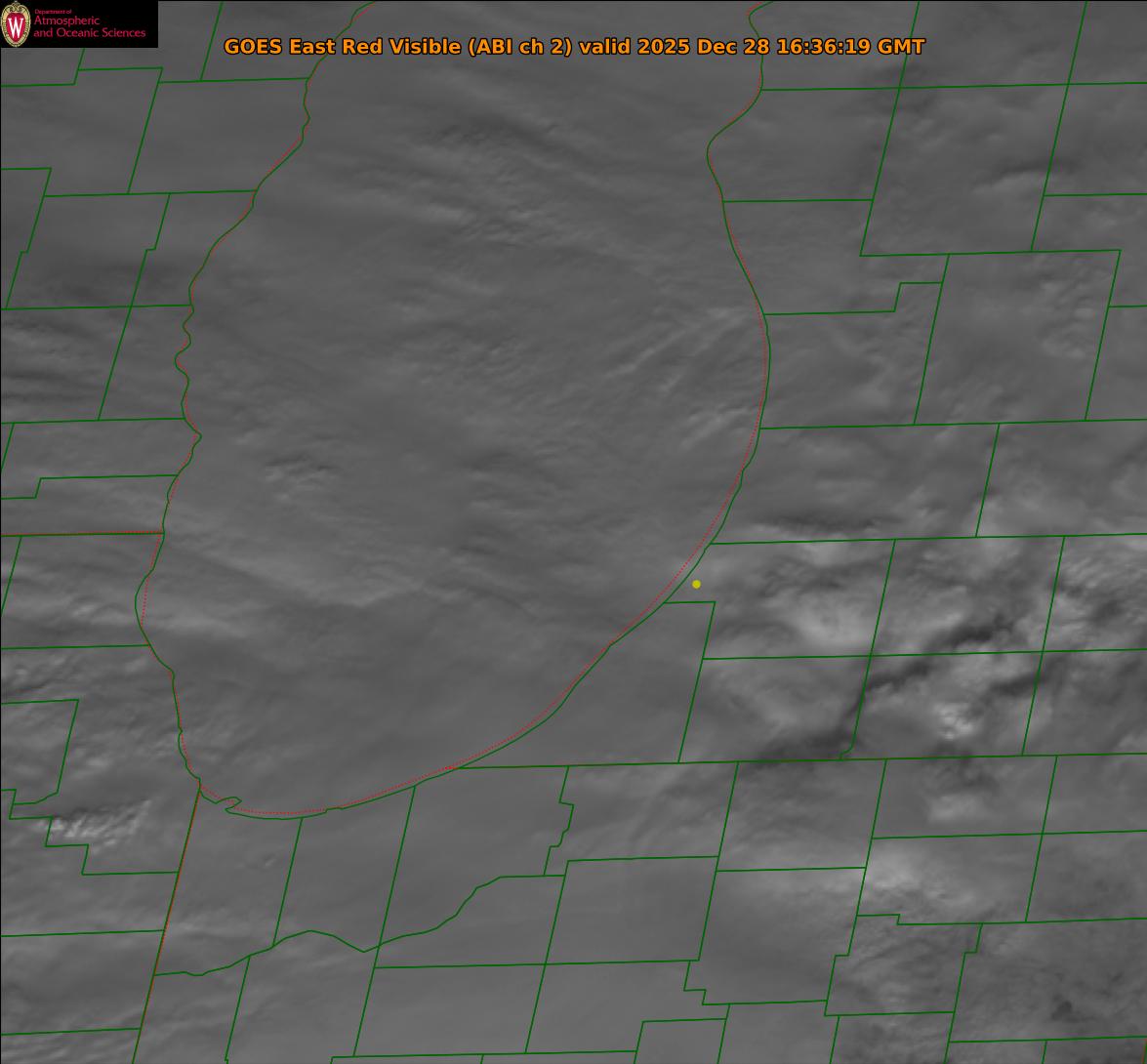Click the UW crest W logo
The width and height of the screenshot is (1147, 1064).
(x=16, y=23)
